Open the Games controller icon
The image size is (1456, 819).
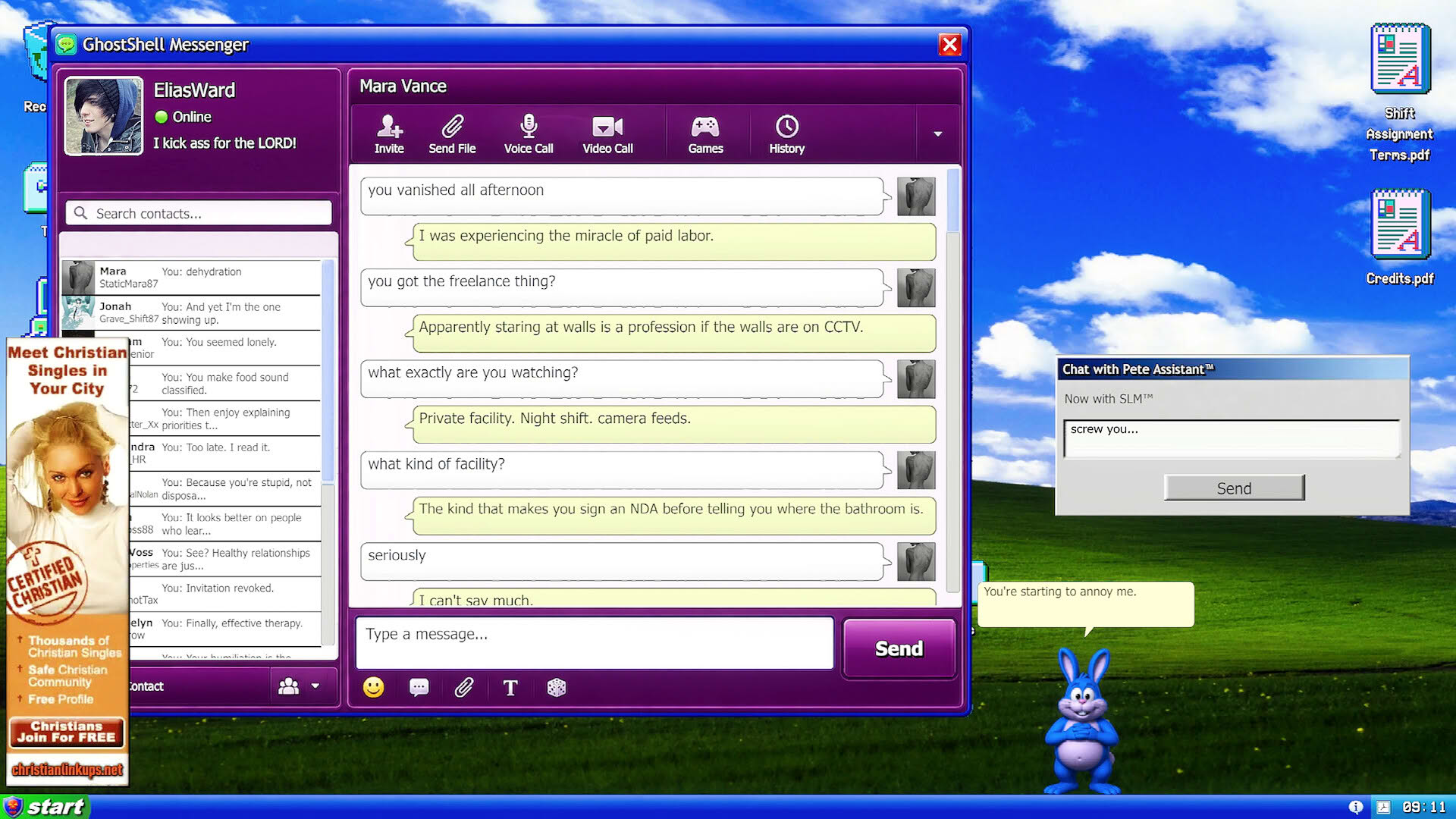[x=705, y=134]
